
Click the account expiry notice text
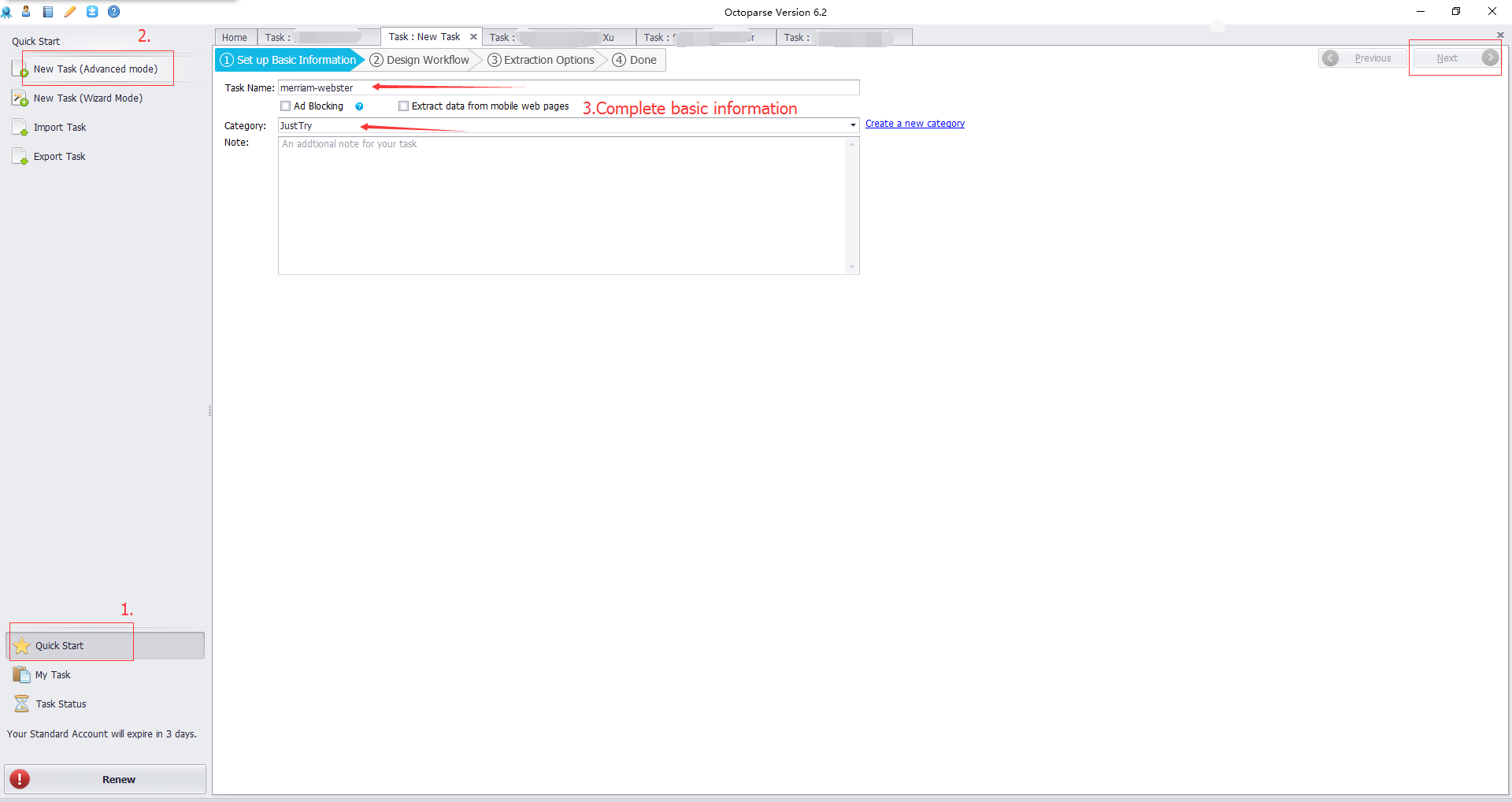pos(102,734)
